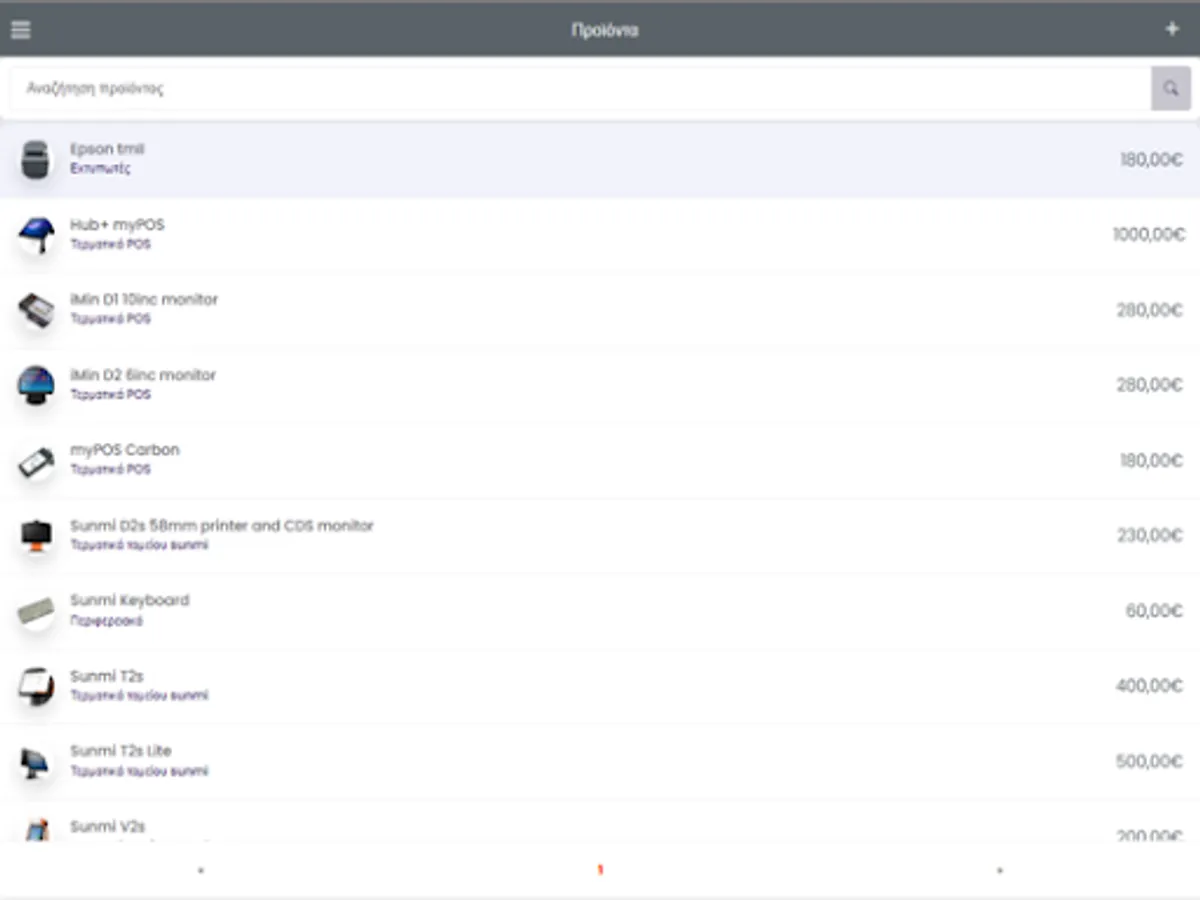Screen dimensions: 1200x900
Task: Open the Sunmi T2s product thumbnail
Action: point(36,686)
